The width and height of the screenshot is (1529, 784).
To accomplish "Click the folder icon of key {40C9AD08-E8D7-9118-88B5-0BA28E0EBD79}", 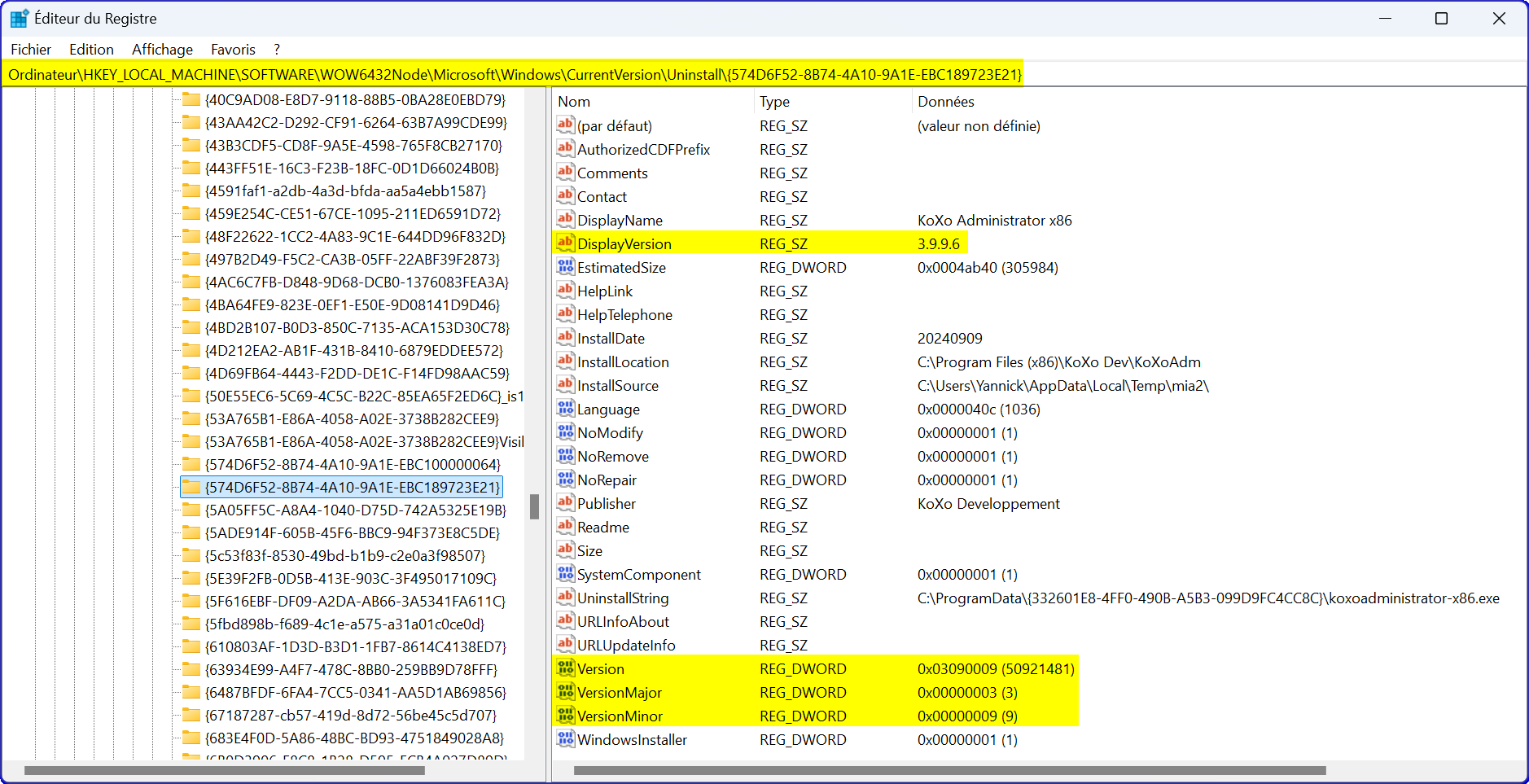I will [191, 99].
